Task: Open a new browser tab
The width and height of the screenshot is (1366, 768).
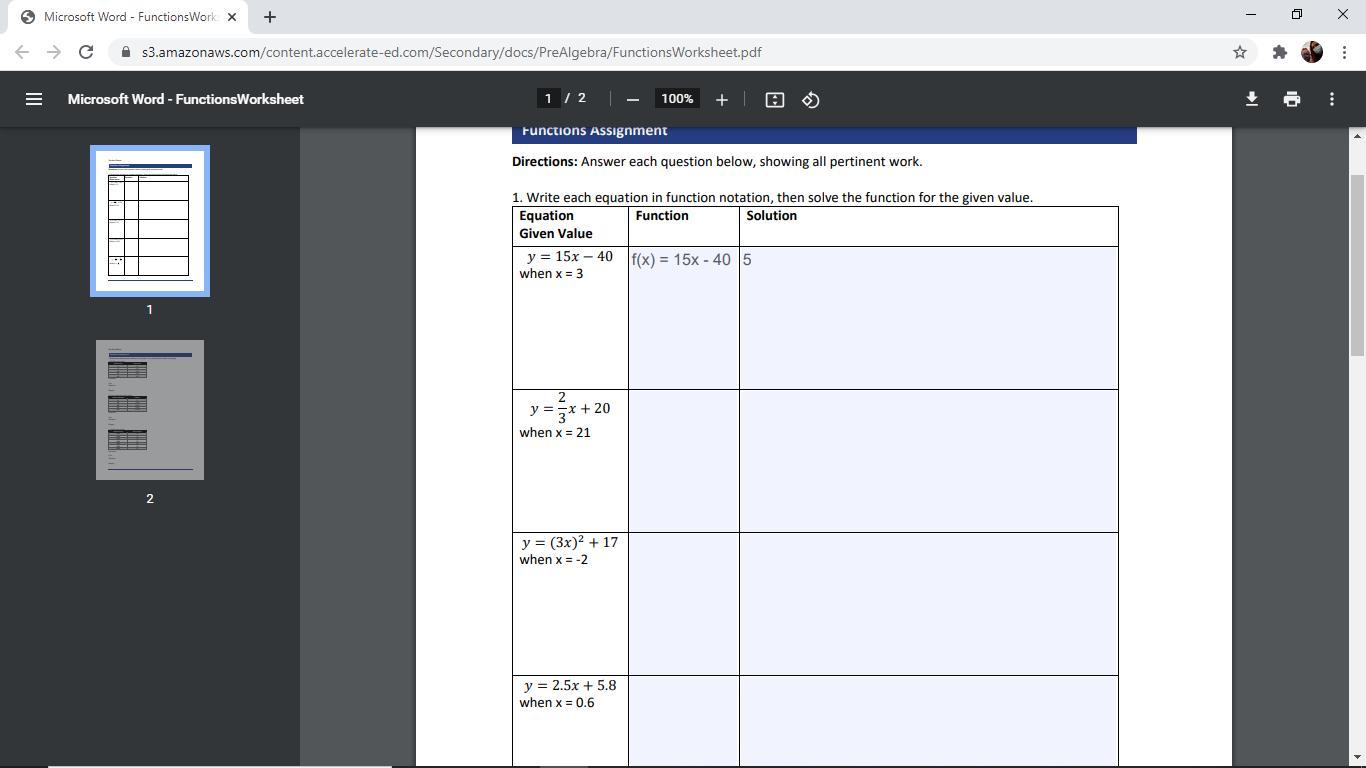Action: point(270,17)
